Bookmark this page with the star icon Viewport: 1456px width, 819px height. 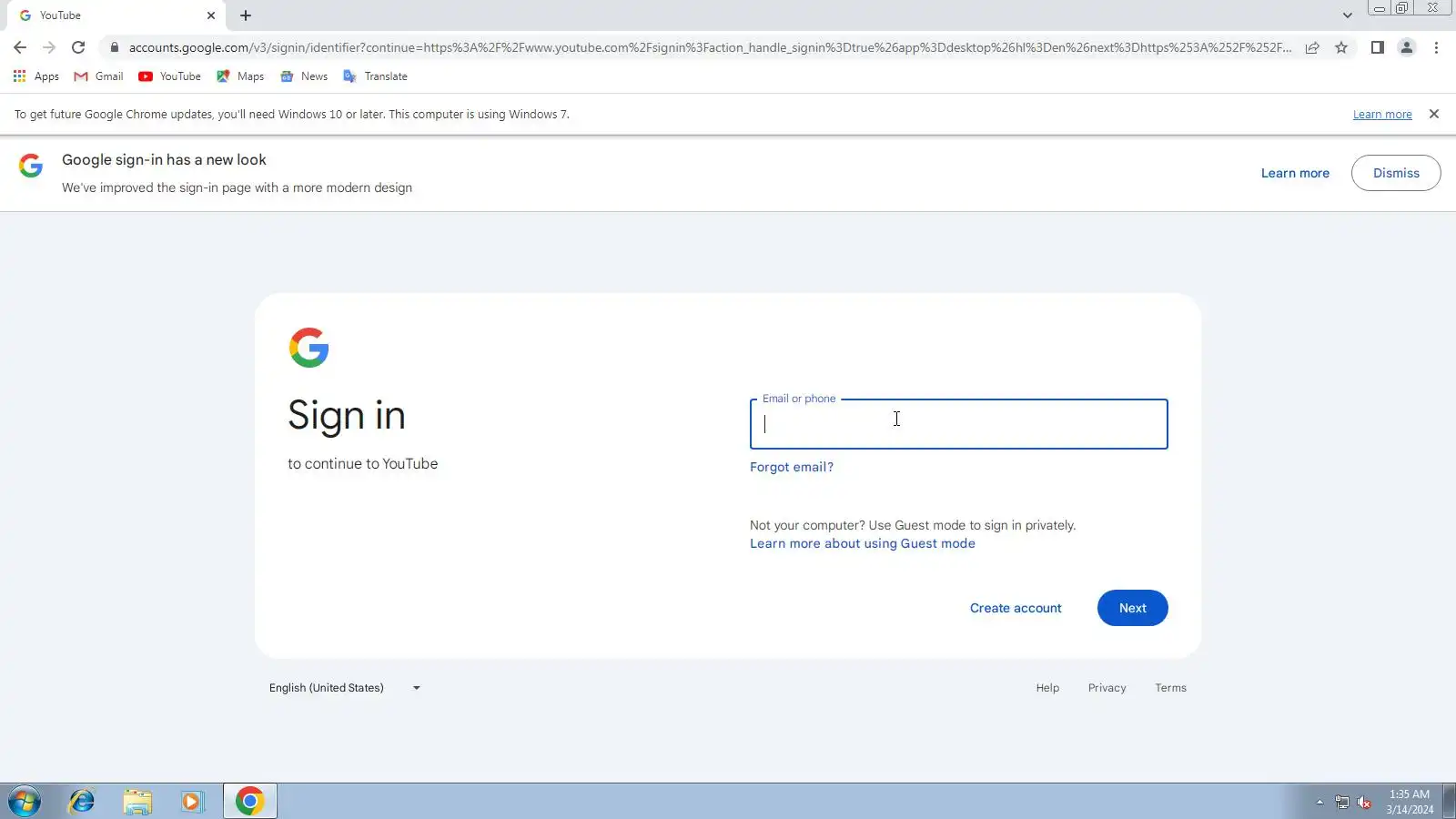coord(1341,47)
